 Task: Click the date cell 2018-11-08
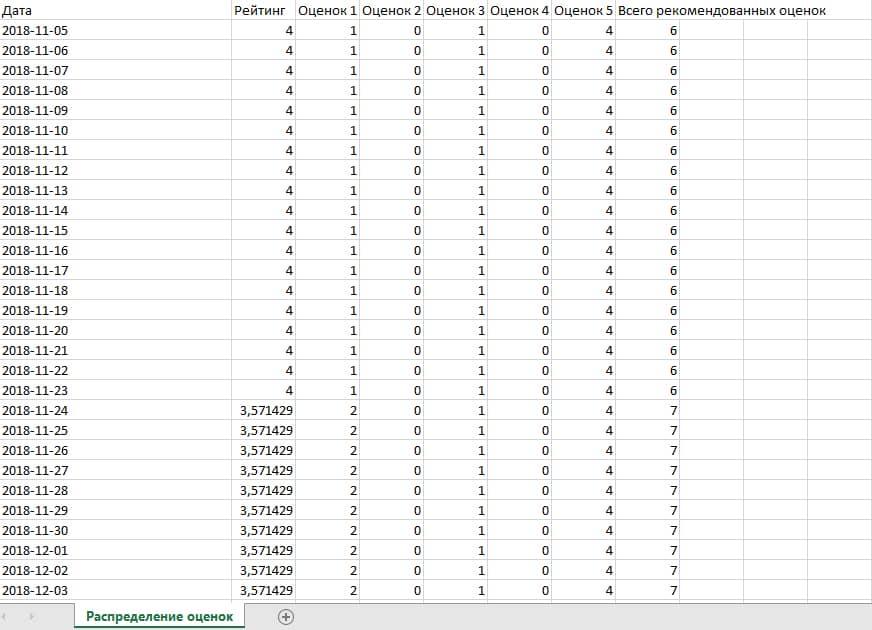tap(116, 91)
